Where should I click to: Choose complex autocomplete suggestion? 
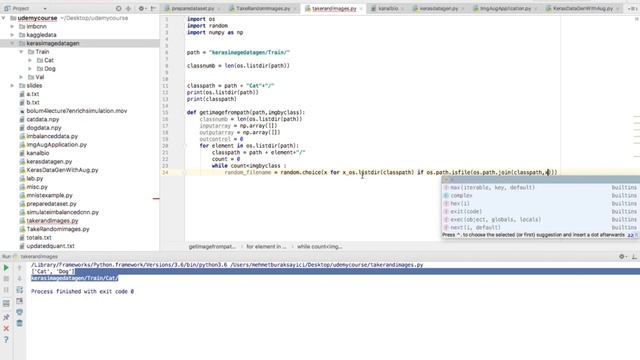540,196
